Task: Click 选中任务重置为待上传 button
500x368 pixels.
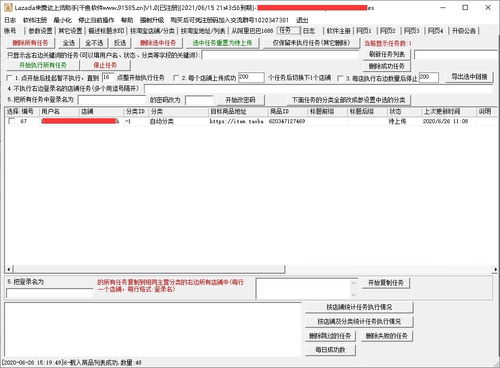Action: click(x=222, y=43)
